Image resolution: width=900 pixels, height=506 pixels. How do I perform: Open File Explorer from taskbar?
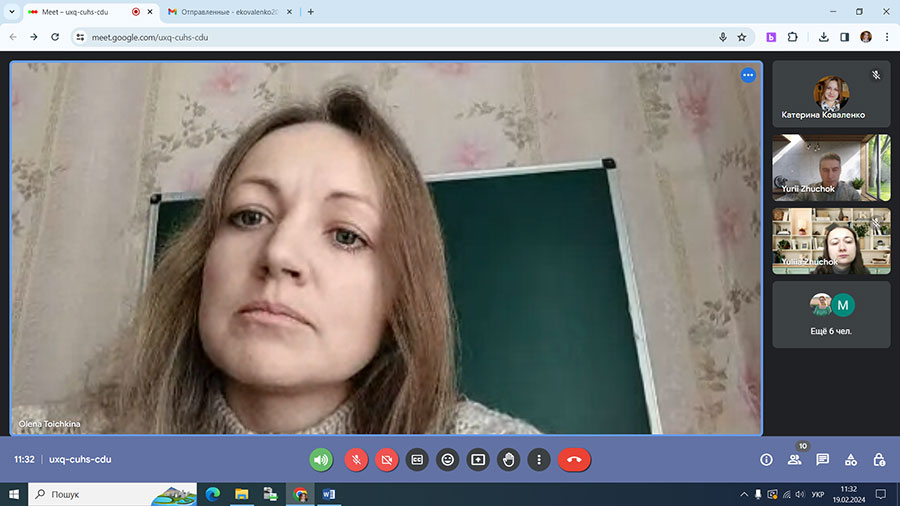(242, 494)
